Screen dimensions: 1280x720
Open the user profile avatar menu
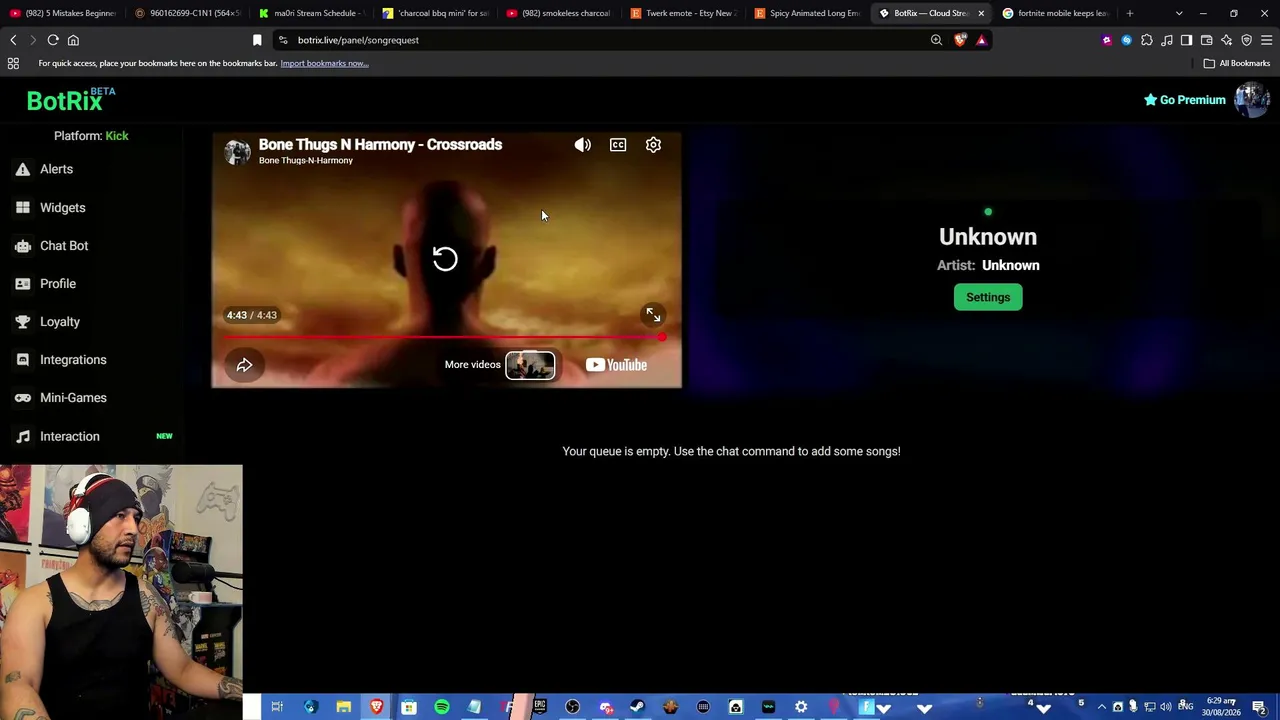pyautogui.click(x=1252, y=100)
